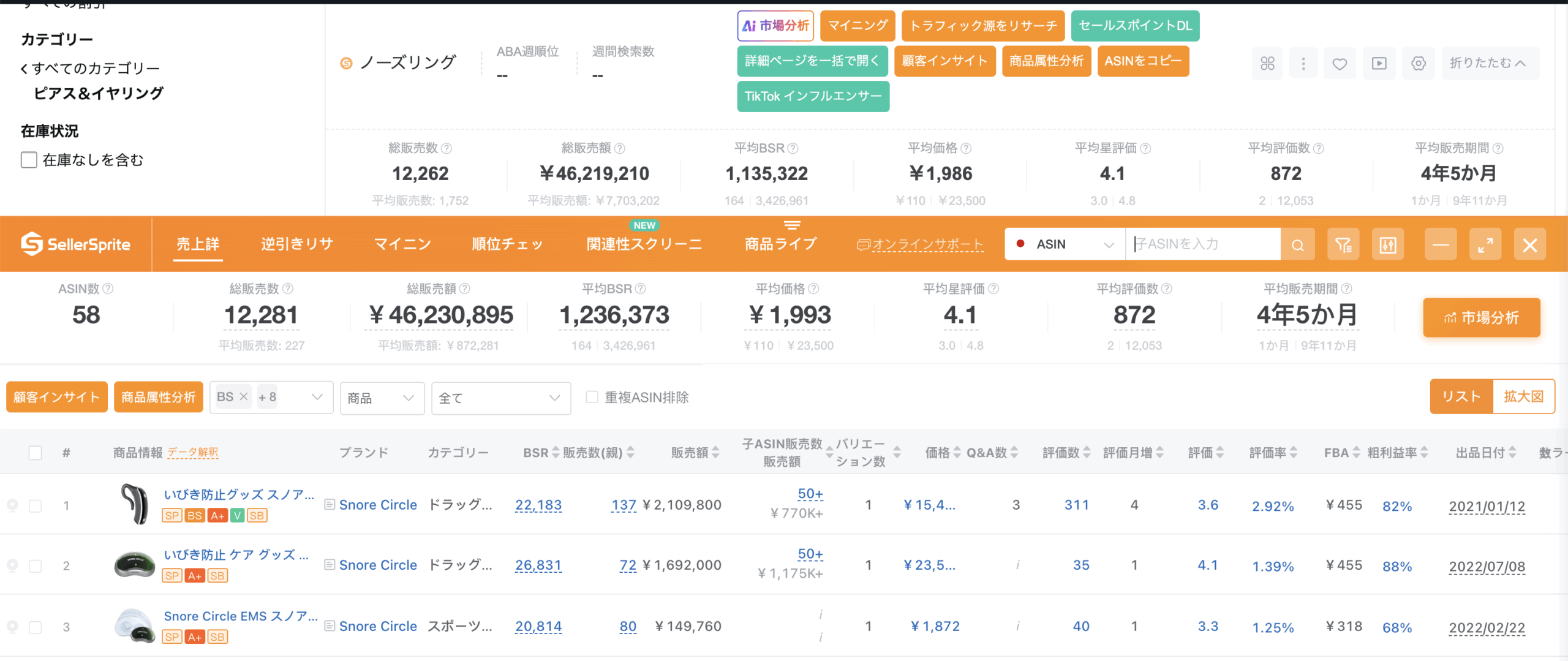Click the column settings slider icon
Image resolution: width=1568 pixels, height=661 pixels.
click(x=1387, y=245)
